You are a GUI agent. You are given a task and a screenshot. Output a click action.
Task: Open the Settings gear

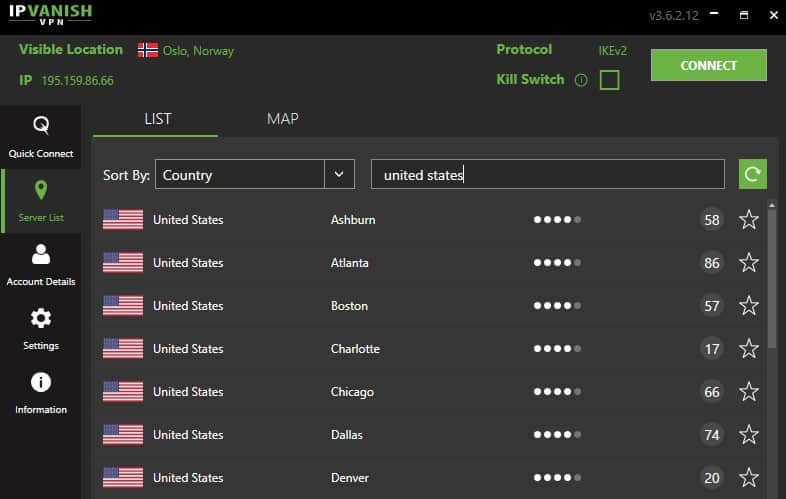tap(41, 318)
